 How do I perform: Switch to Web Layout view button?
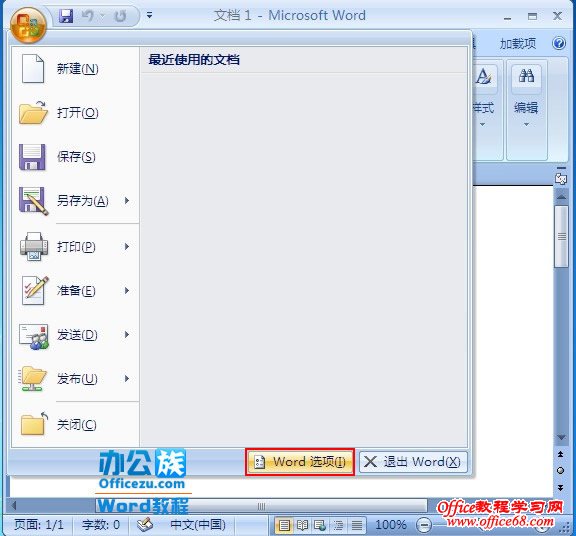320,525
